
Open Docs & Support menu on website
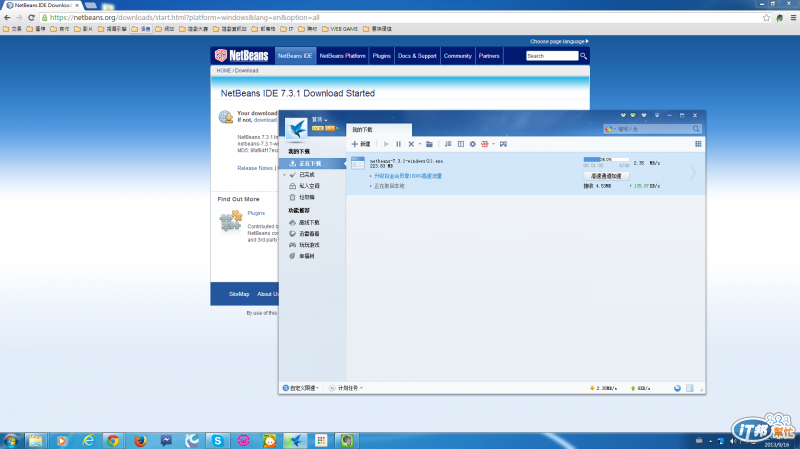click(417, 56)
